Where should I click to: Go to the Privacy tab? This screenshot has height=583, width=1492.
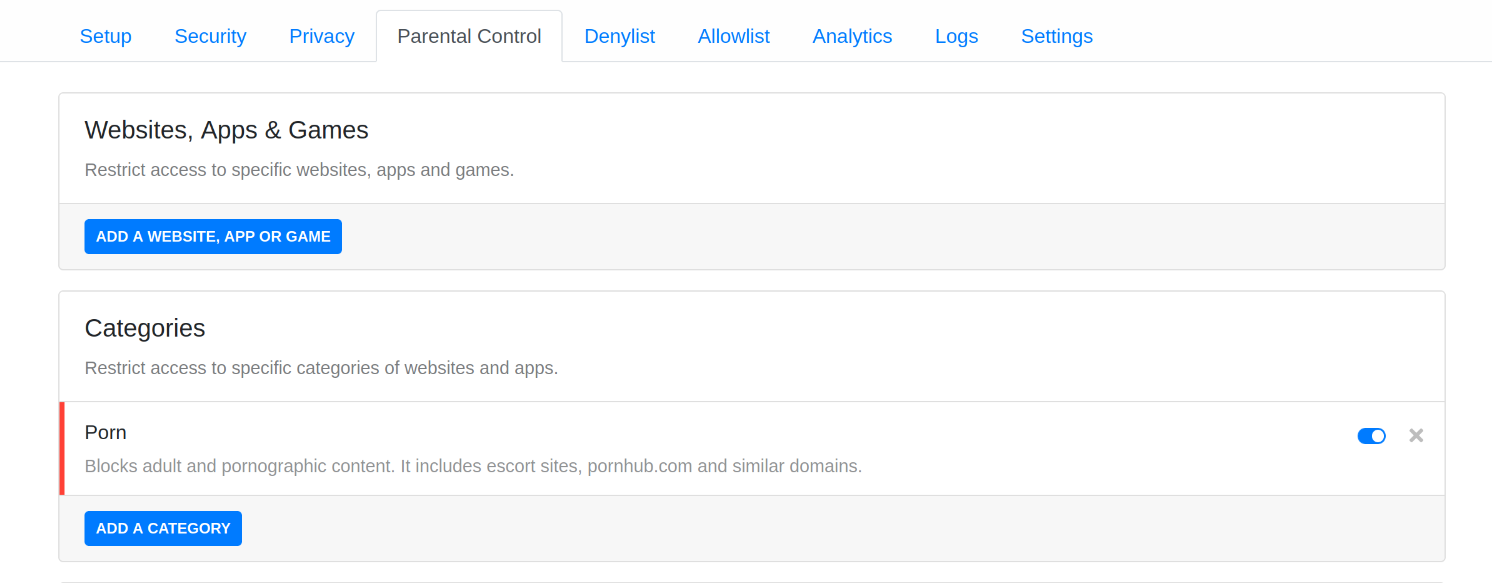pyautogui.click(x=322, y=36)
